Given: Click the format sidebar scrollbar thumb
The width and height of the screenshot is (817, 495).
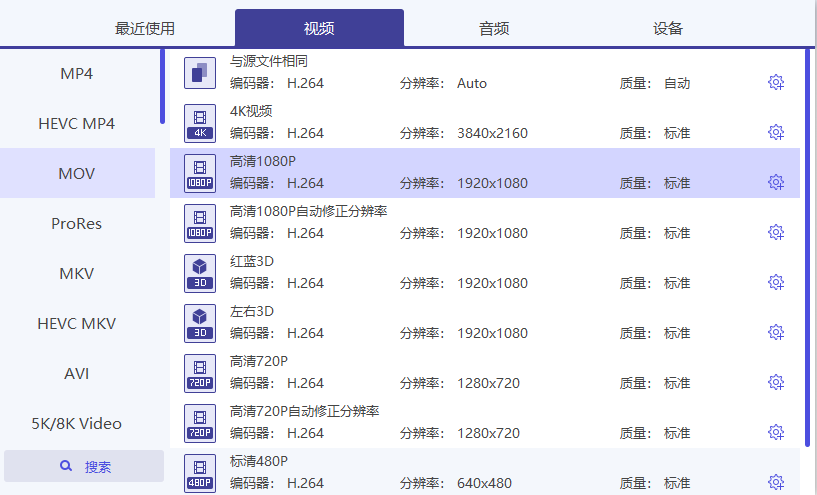Looking at the screenshot, I should (163, 86).
